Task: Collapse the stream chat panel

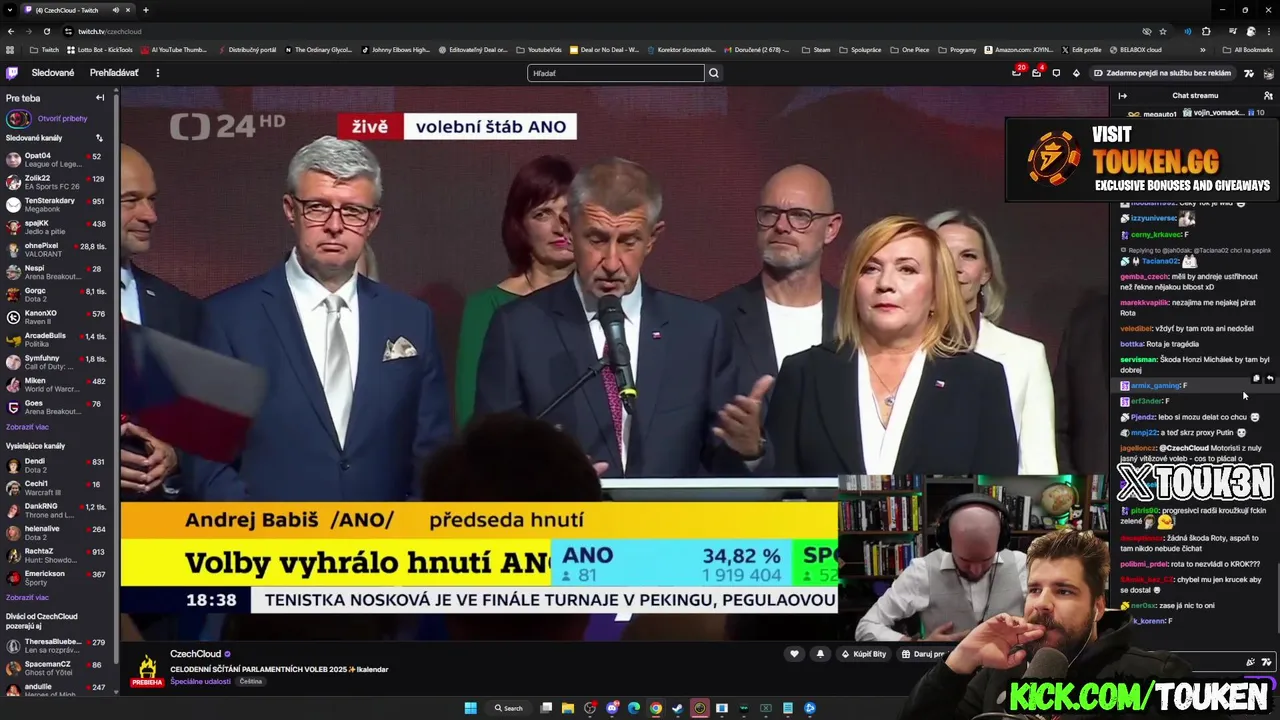Action: click(x=1122, y=96)
